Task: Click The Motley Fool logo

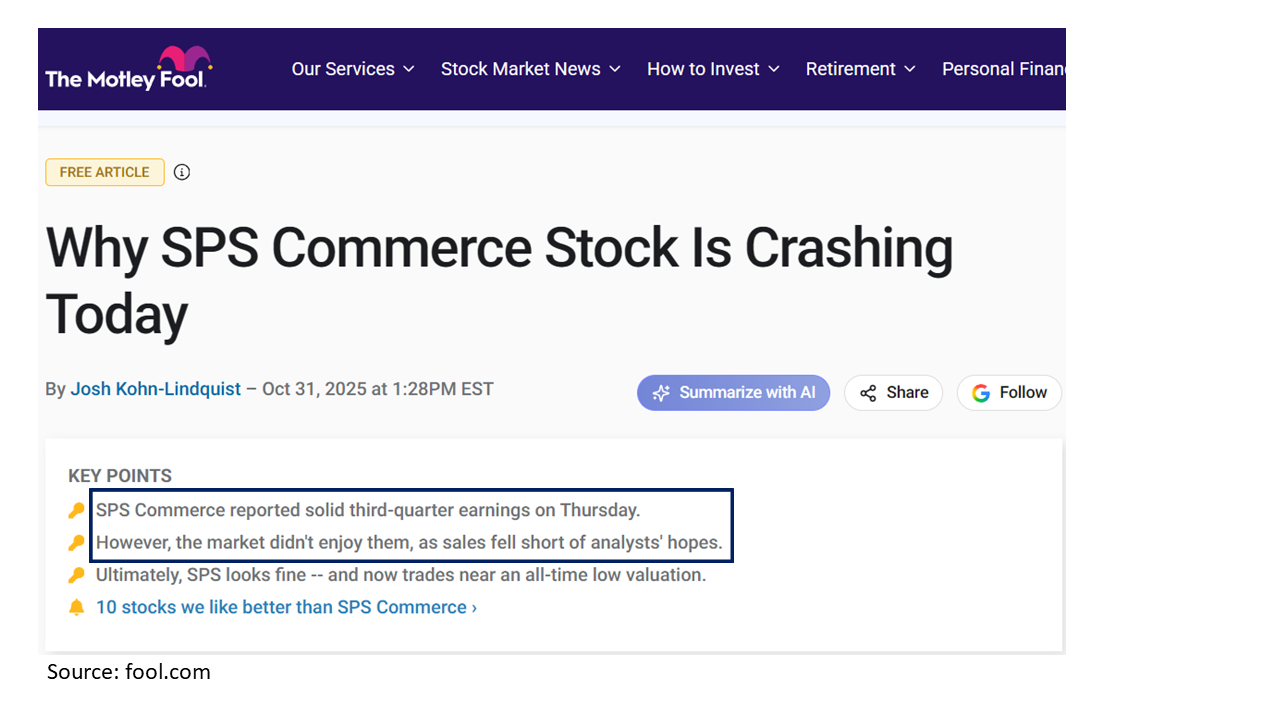Action: [128, 68]
